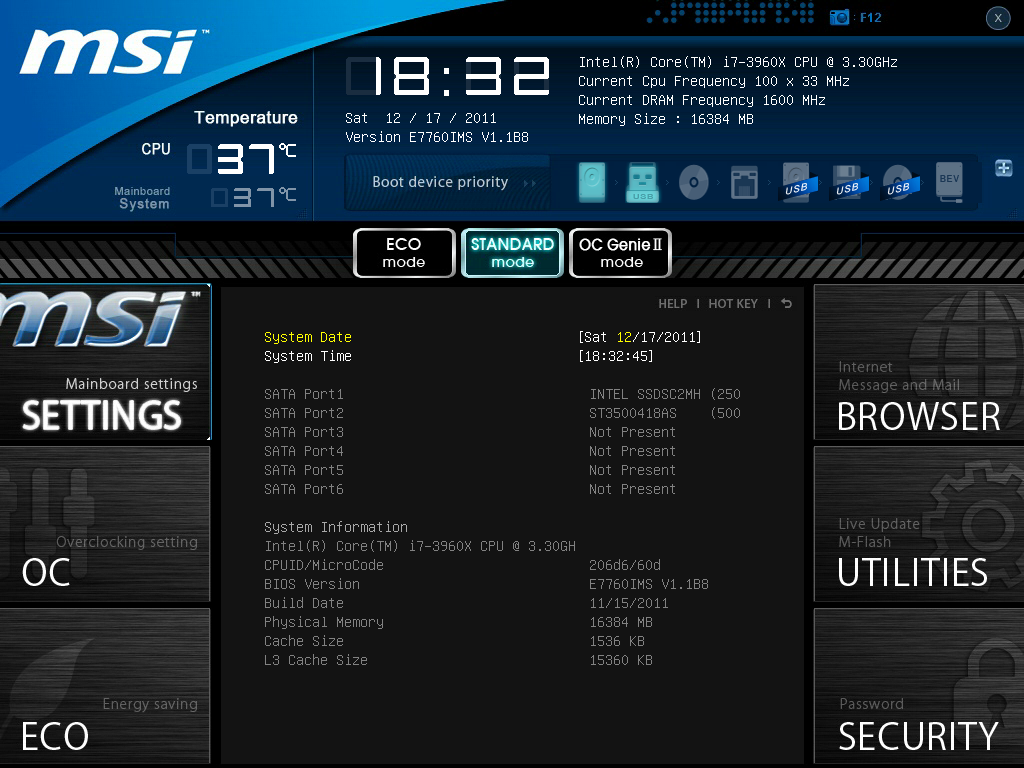This screenshot has height=768, width=1024.
Task: Open the SETTINGS mainboard settings panel
Action: coord(105,362)
